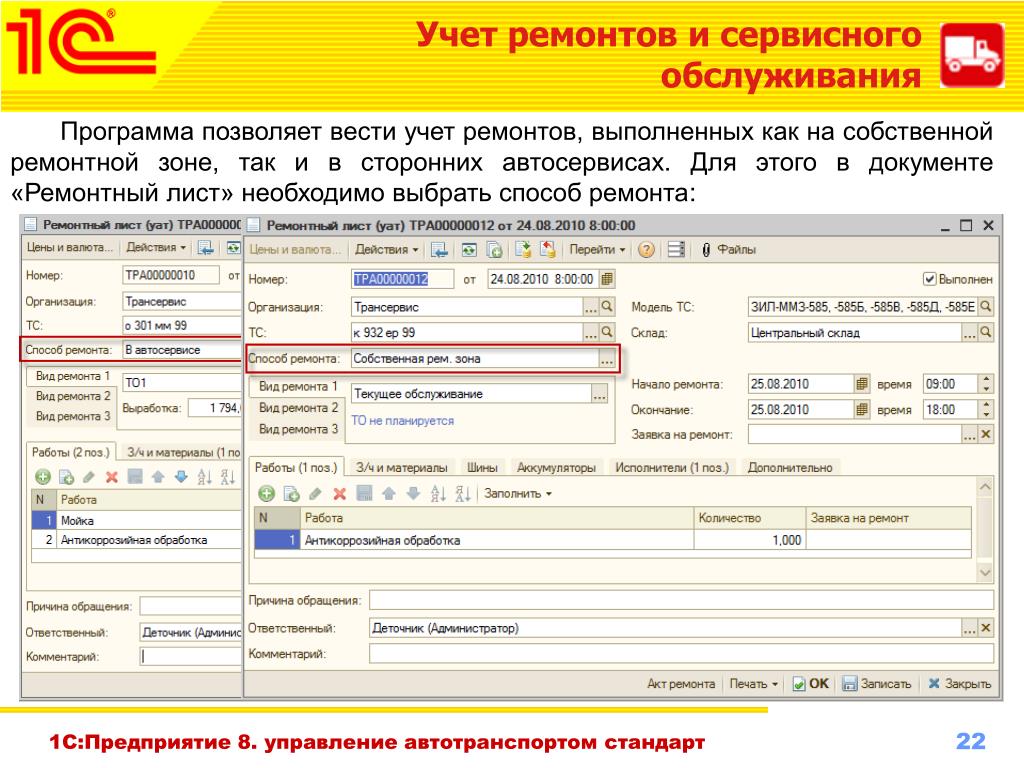1024x768 pixels.
Task: Click the Номер field ТРА00000012
Action: pos(402,280)
